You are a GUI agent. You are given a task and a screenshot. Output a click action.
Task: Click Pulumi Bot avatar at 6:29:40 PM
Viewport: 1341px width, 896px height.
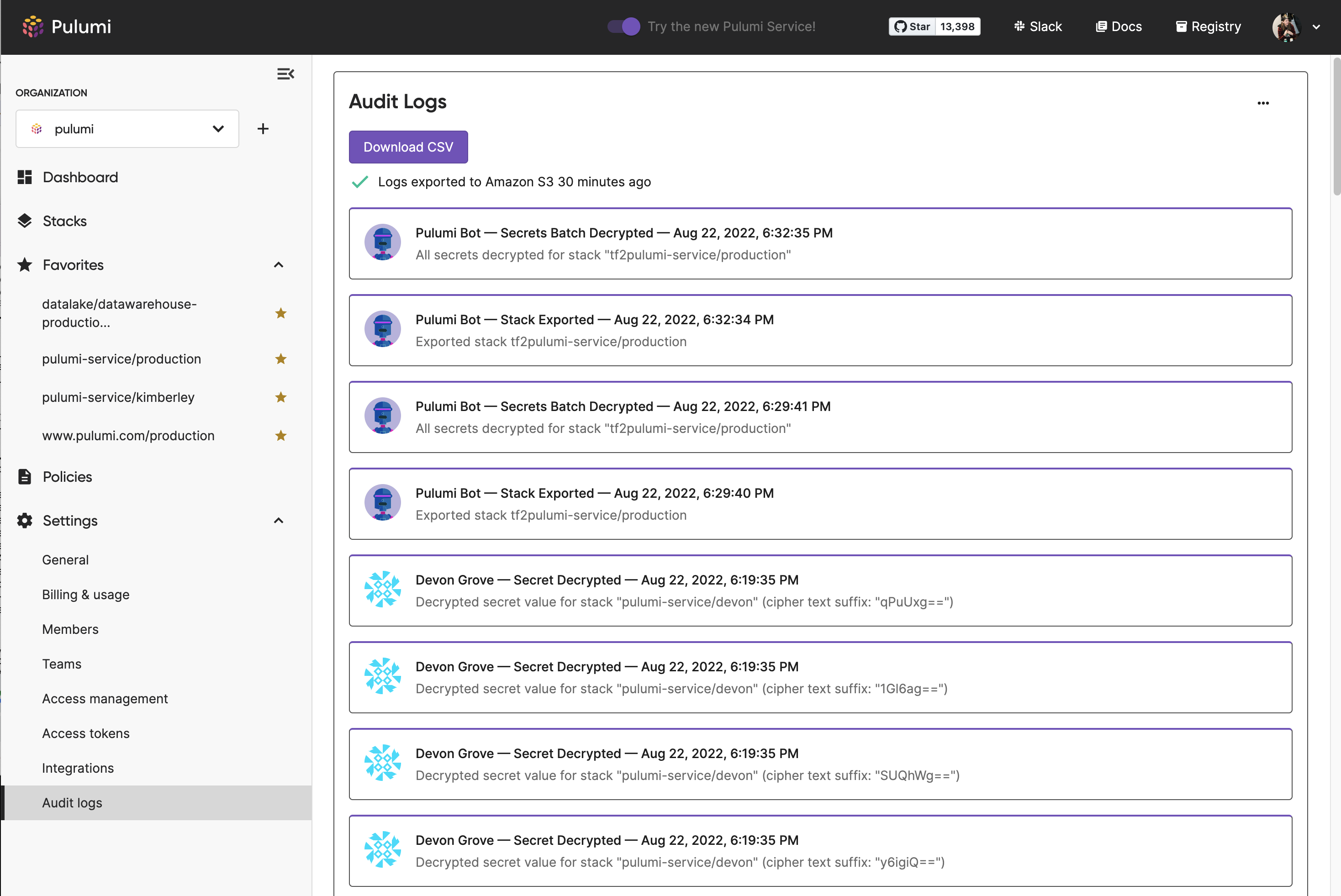pos(382,502)
